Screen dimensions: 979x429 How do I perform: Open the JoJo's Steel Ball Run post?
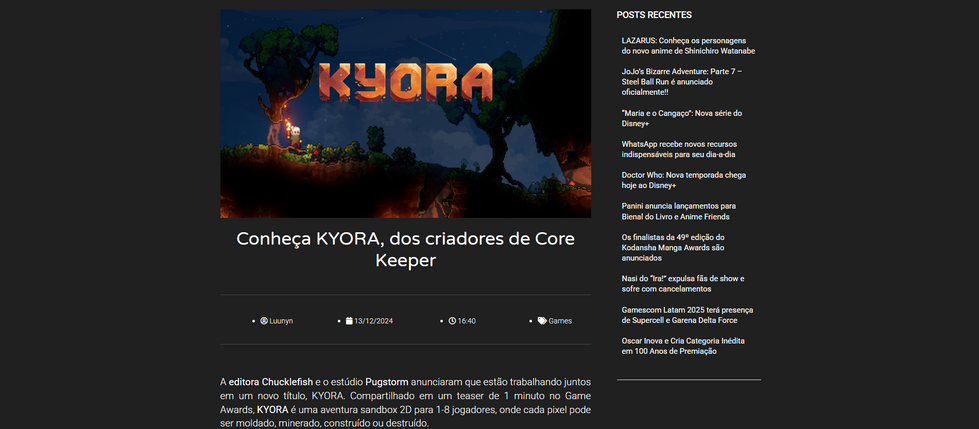point(682,82)
